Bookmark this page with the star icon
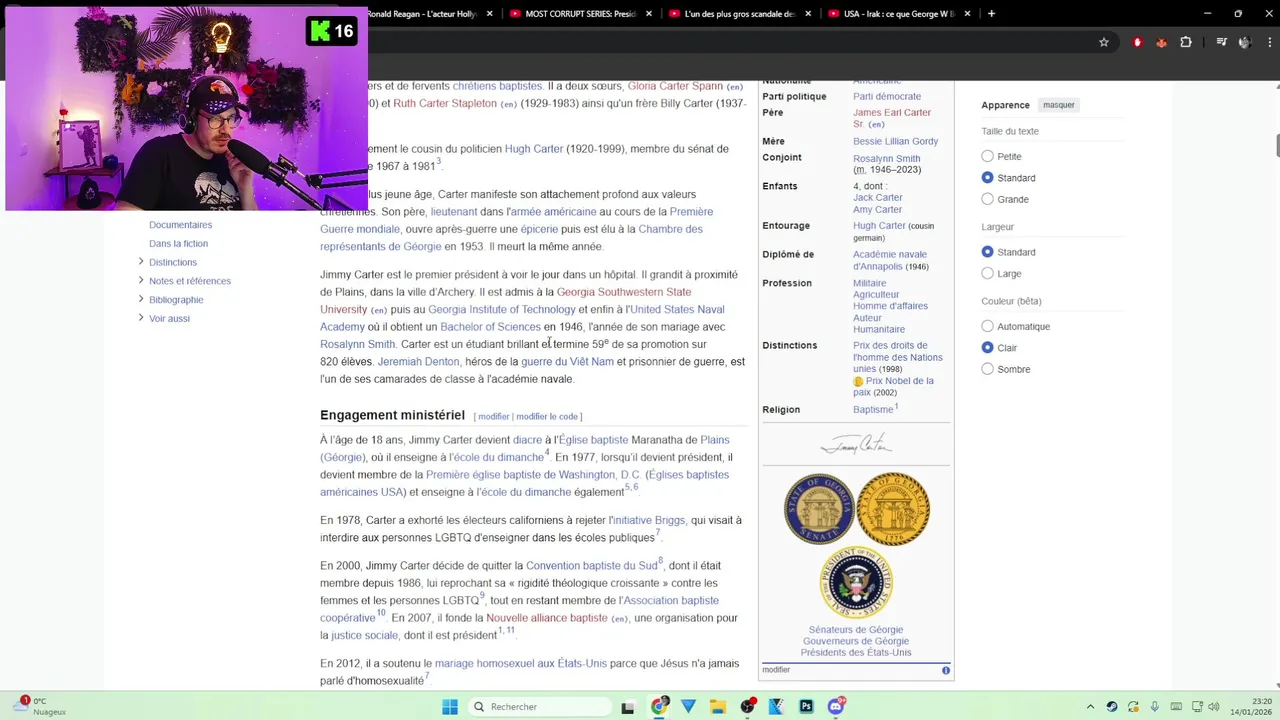This screenshot has width=1280, height=720. [1103, 42]
